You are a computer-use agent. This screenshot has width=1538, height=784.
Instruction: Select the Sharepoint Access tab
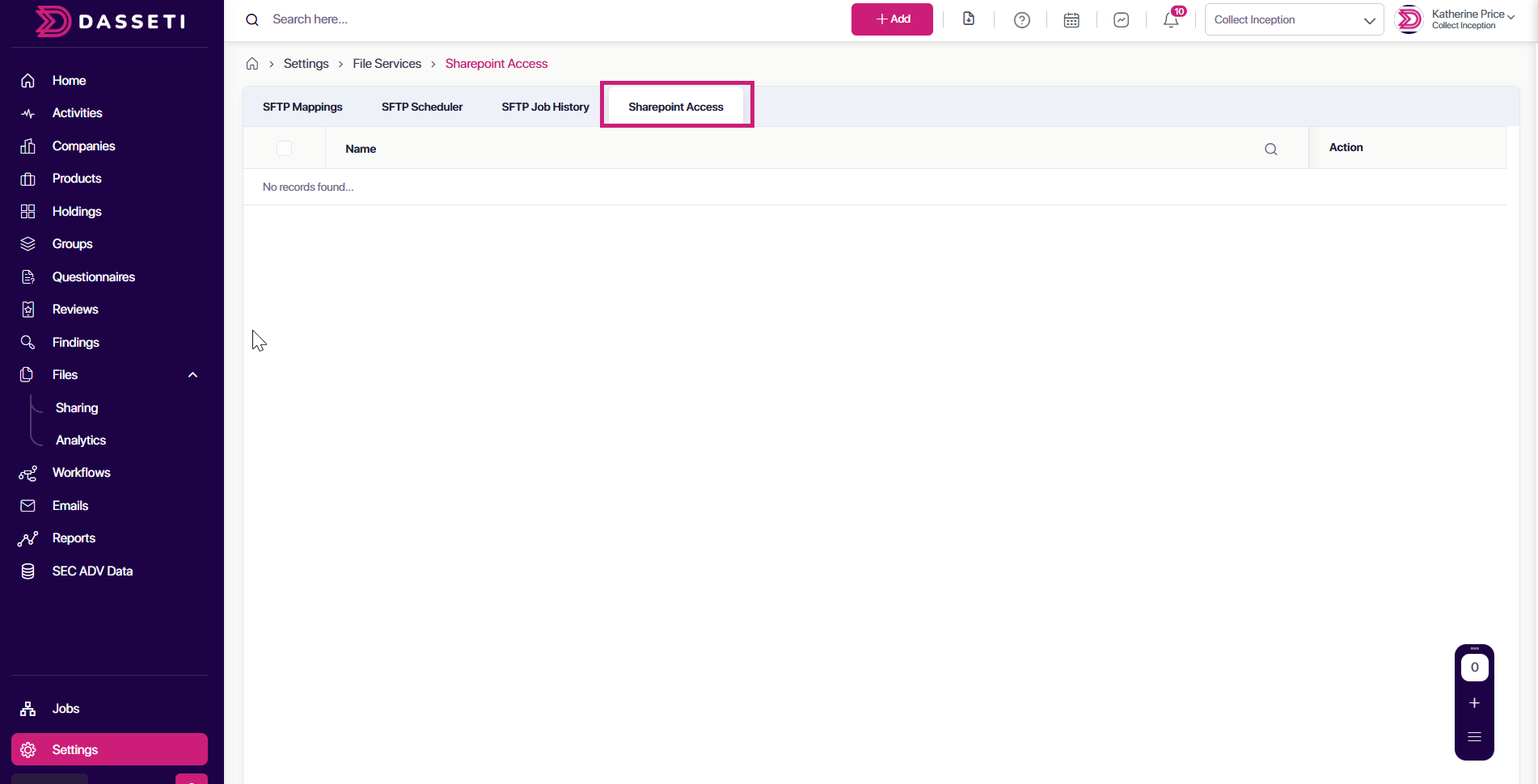[676, 107]
